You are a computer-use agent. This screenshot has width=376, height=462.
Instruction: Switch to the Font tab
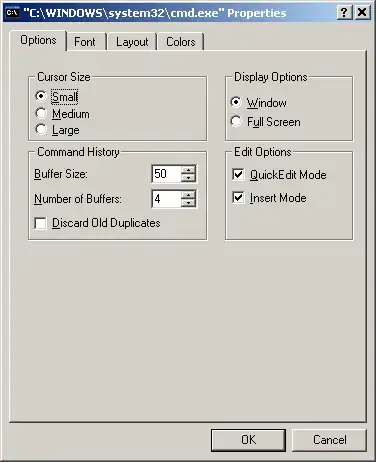pyautogui.click(x=85, y=42)
